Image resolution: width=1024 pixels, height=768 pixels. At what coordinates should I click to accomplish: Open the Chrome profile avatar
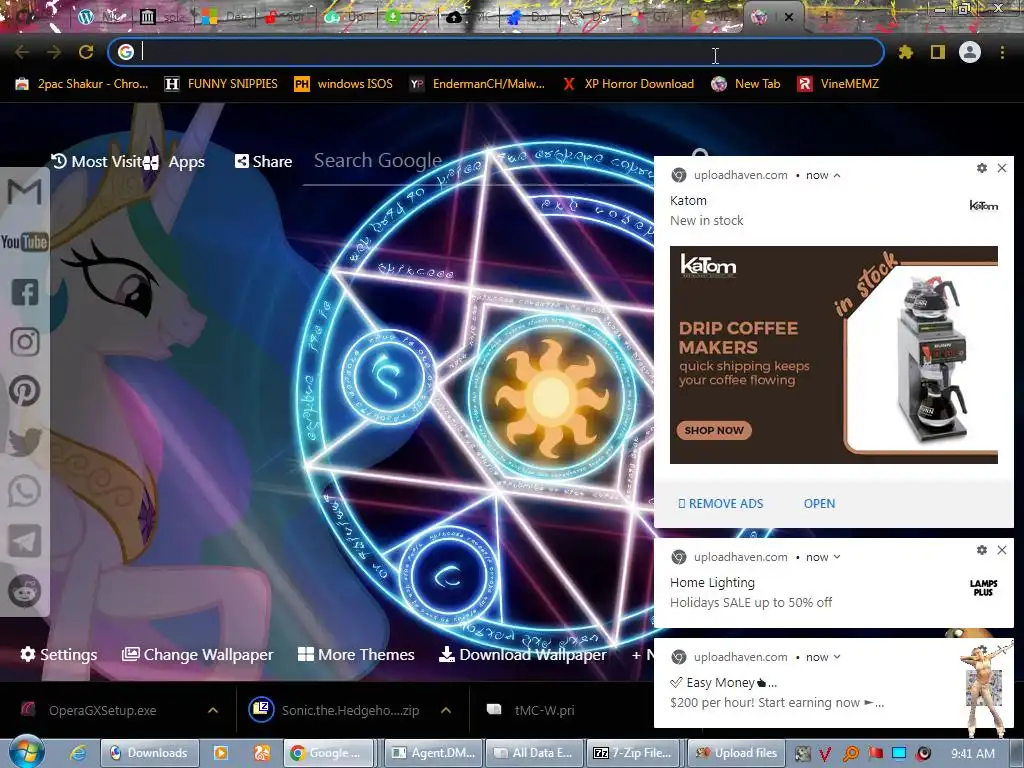[x=970, y=52]
